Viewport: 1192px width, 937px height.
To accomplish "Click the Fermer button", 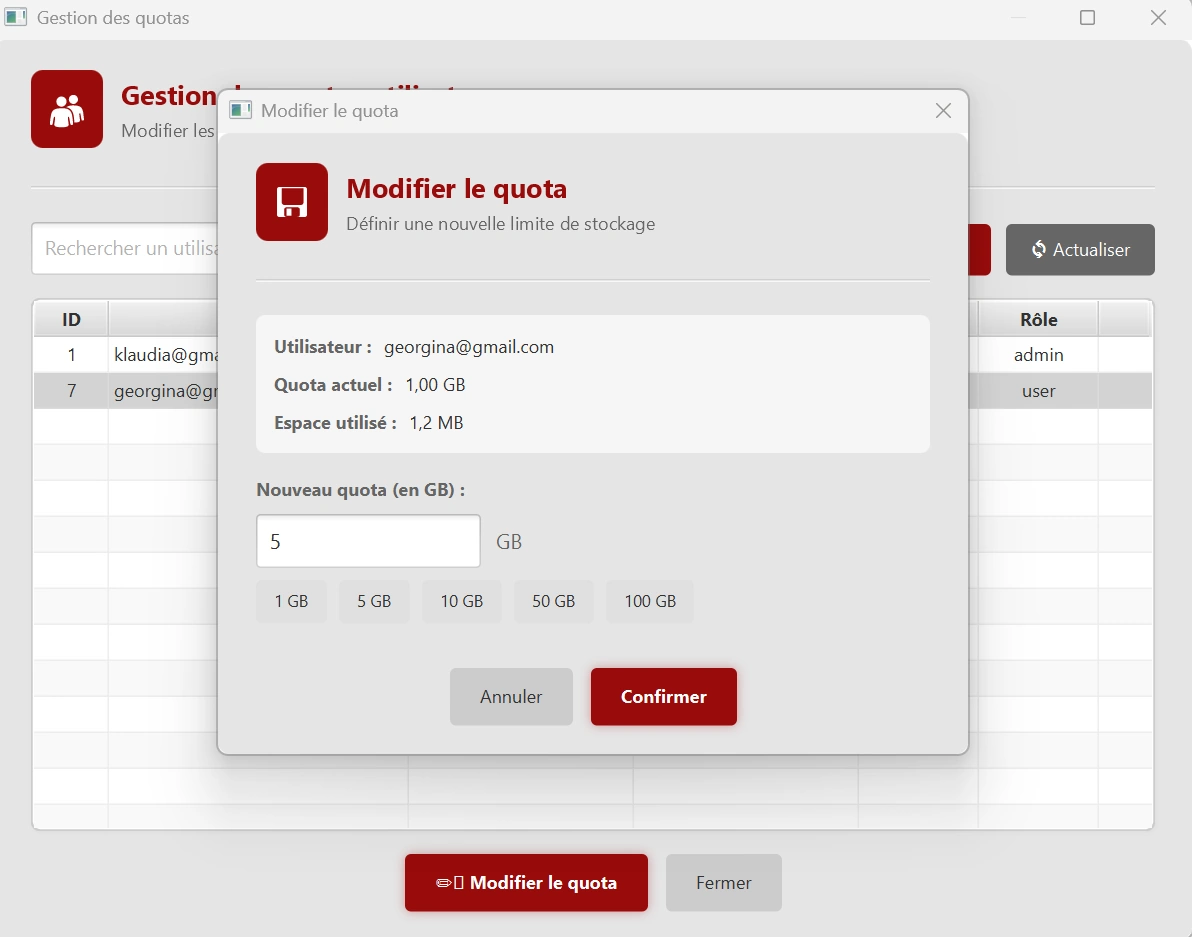I will 723,882.
